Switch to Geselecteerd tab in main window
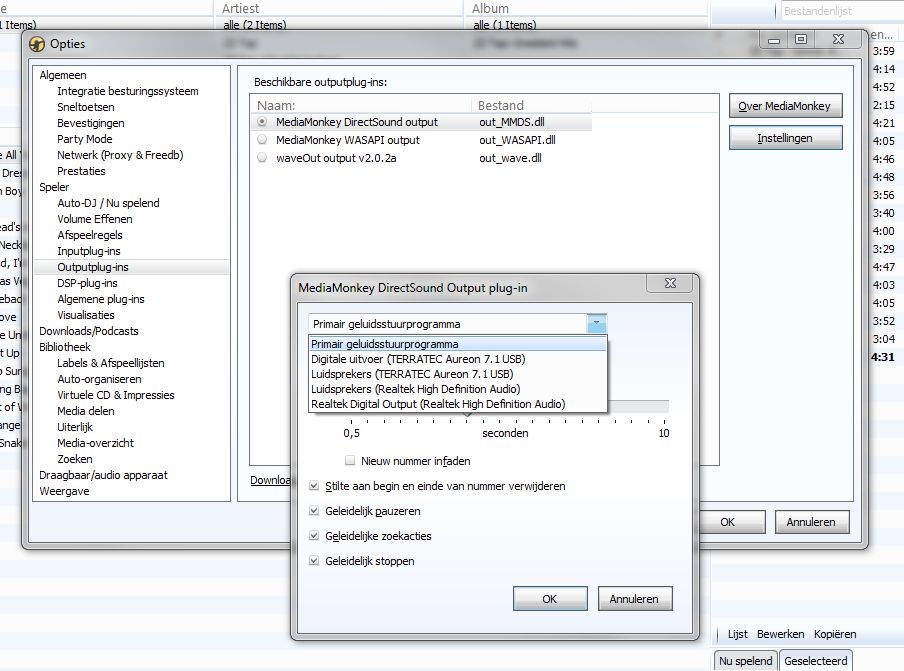This screenshot has height=671, width=904. tap(816, 661)
